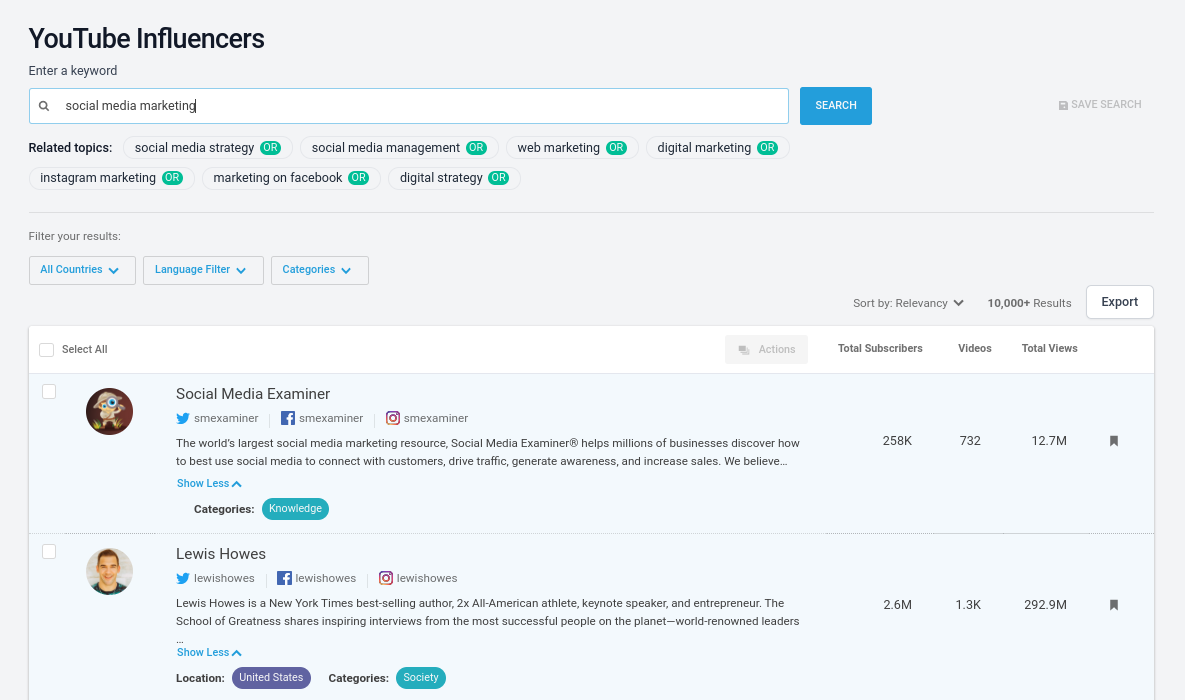Tick the Lewis Howes row checkbox
The width and height of the screenshot is (1185, 700).
click(x=49, y=552)
